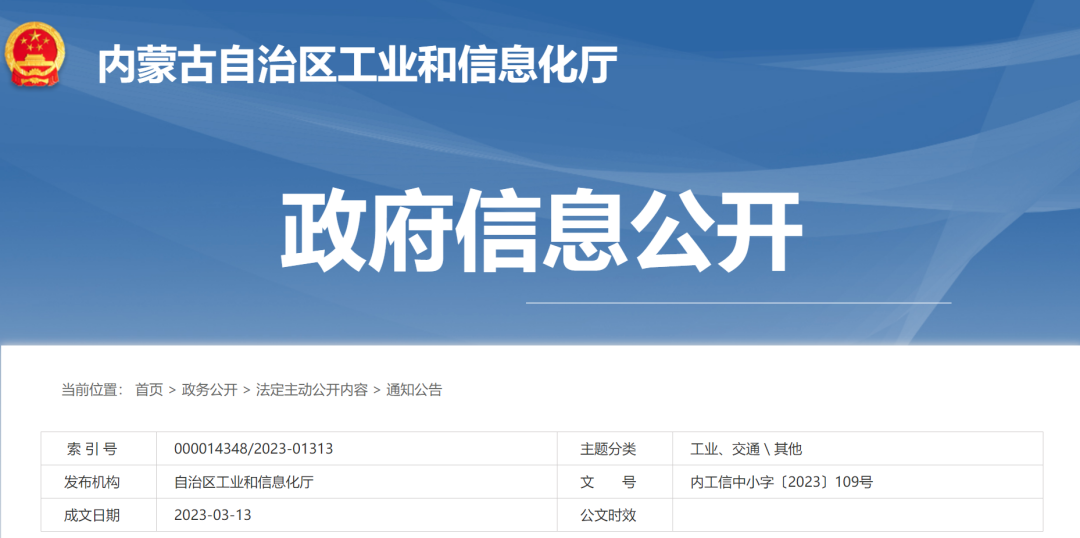This screenshot has width=1080, height=538.
Task: Open 政务公开 breadcrumb link
Action: tap(209, 390)
